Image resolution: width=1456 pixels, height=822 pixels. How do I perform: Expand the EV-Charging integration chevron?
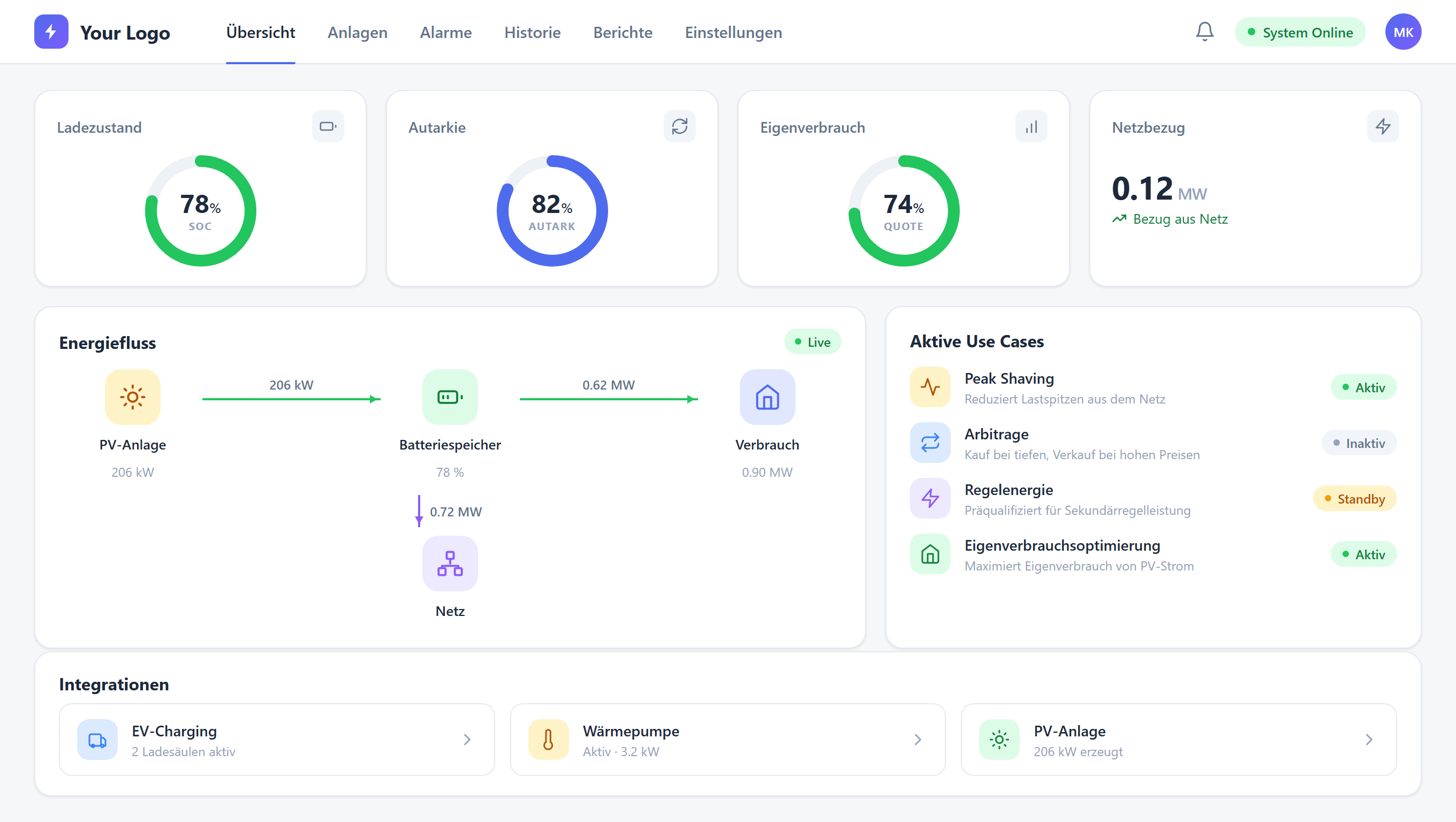click(x=467, y=740)
